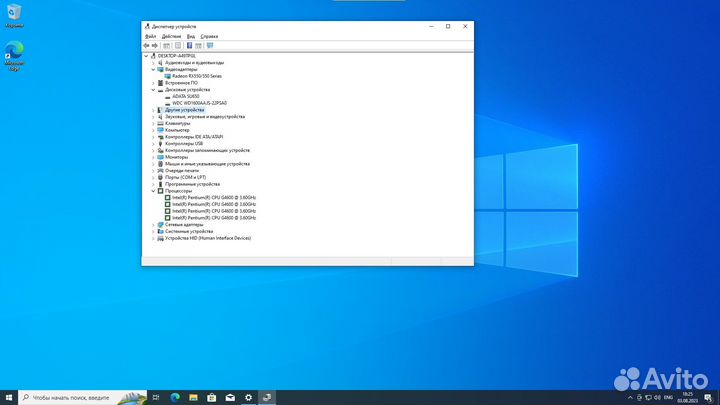
Task: Click the first Intel Pentium G4600 processor entry
Action: click(214, 198)
